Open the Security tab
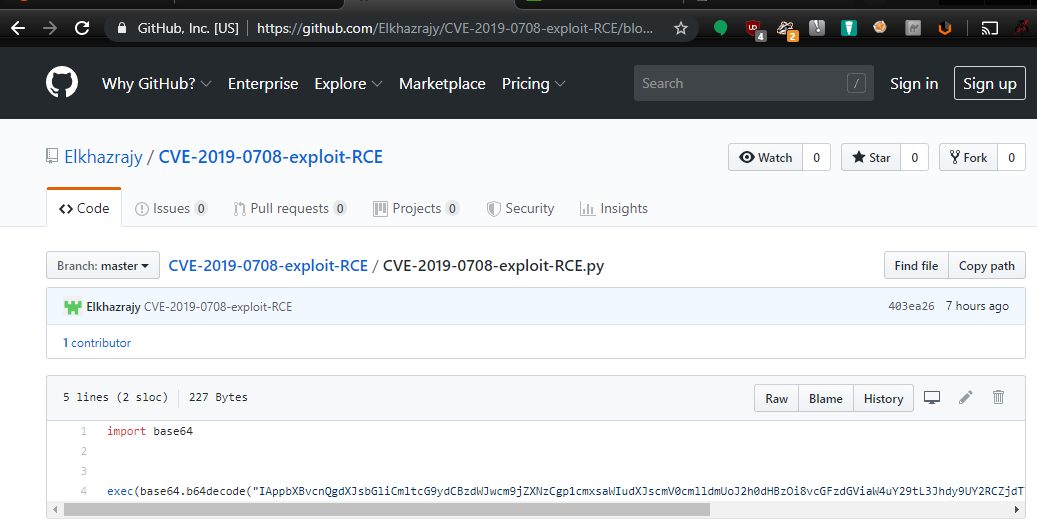Image resolution: width=1037 pixels, height=529 pixels. [520, 208]
